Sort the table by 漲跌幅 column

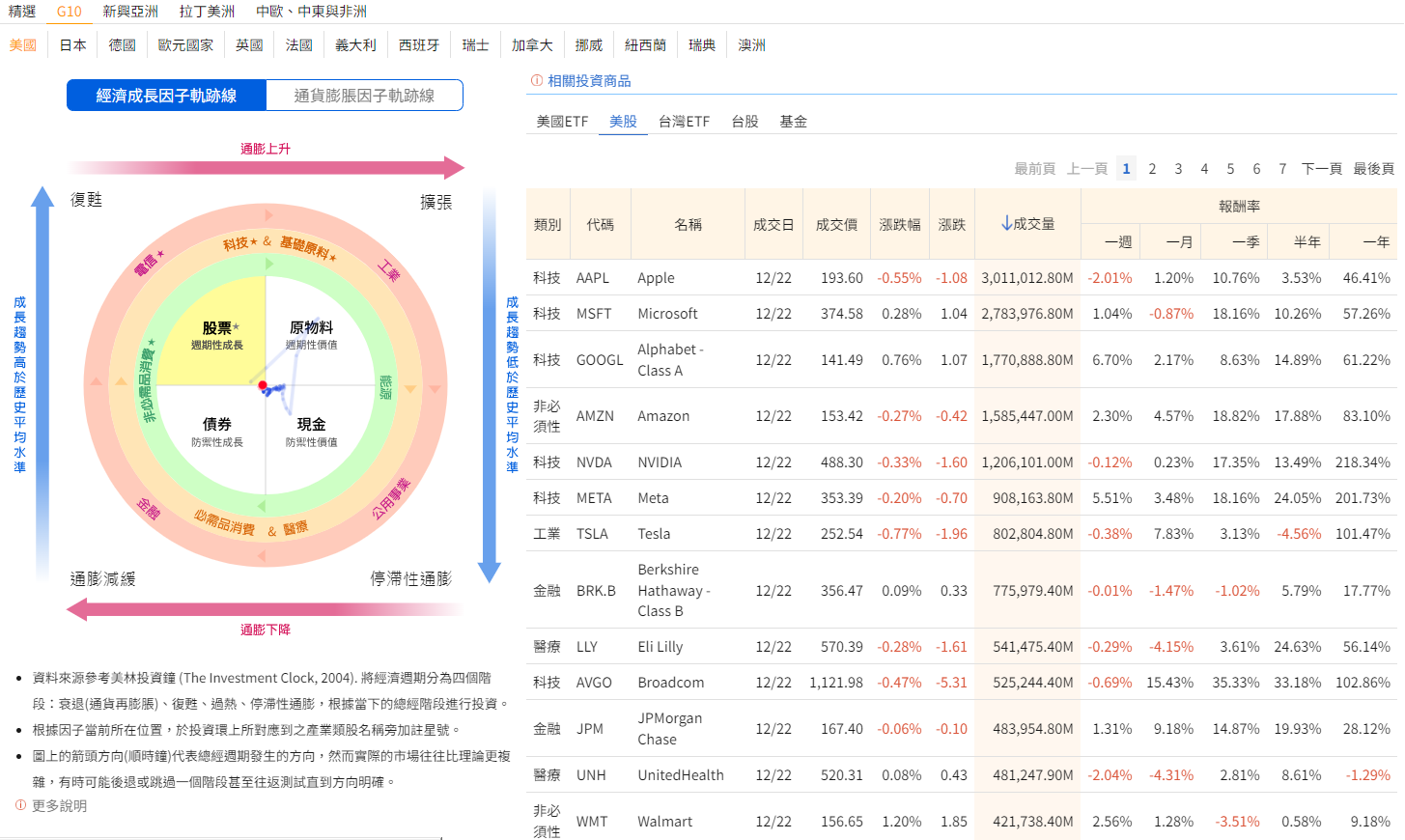[x=899, y=225]
